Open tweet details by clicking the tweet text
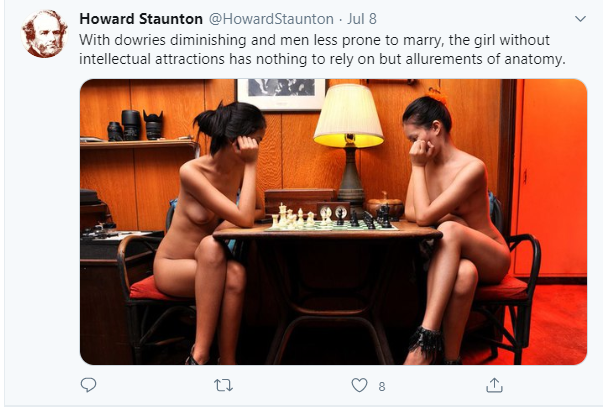 [322, 49]
